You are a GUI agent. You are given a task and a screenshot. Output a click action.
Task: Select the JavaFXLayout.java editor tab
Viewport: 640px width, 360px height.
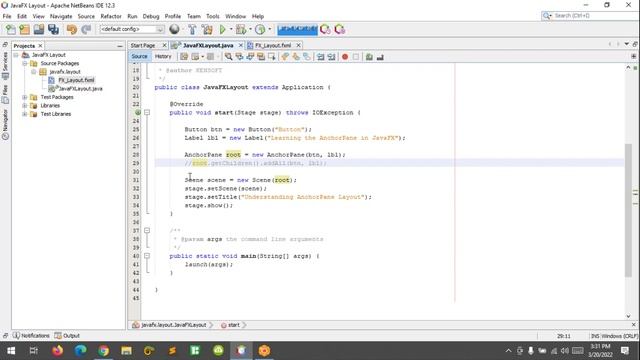[x=208, y=45]
